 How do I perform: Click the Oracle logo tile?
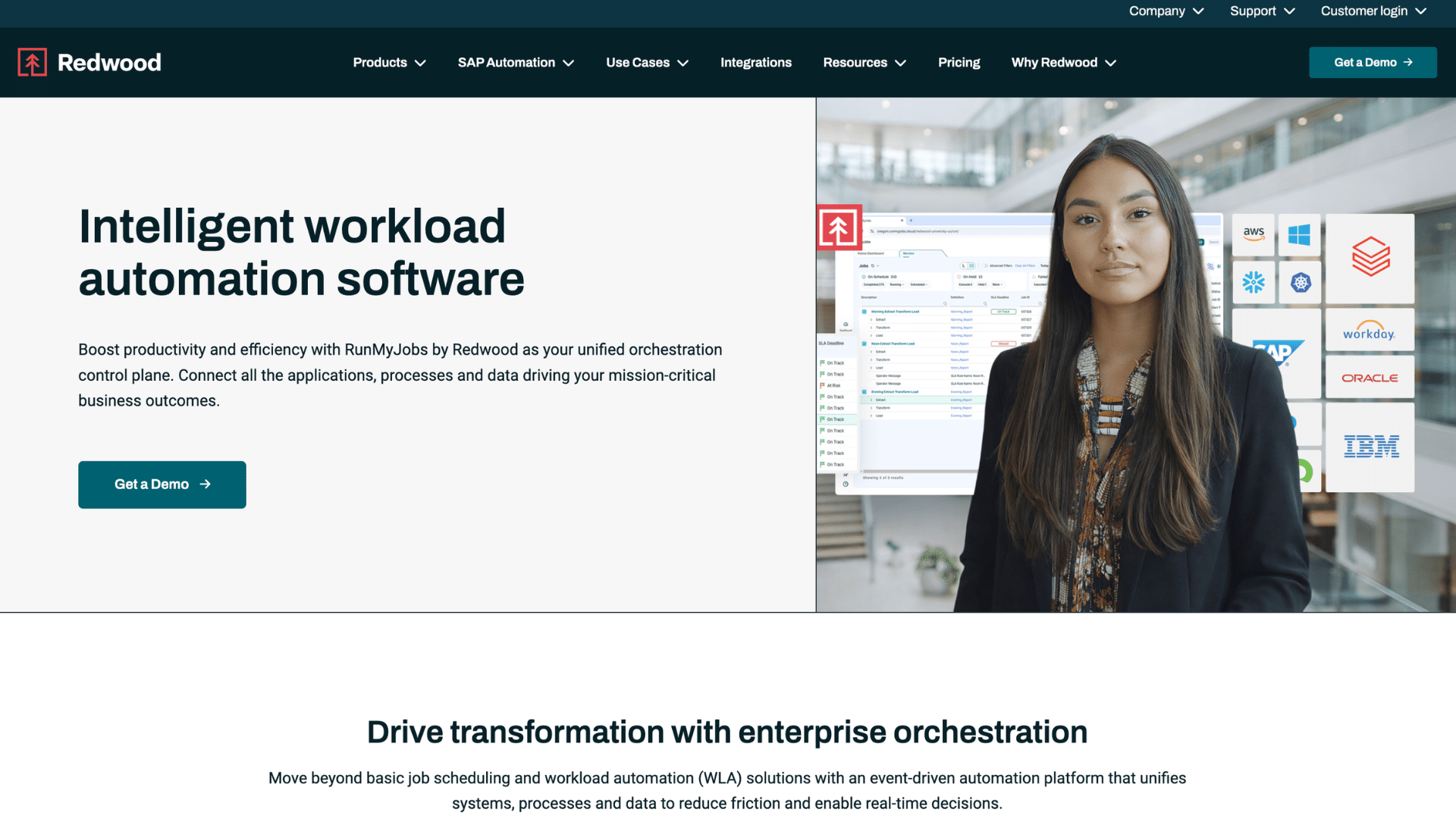[x=1370, y=378]
